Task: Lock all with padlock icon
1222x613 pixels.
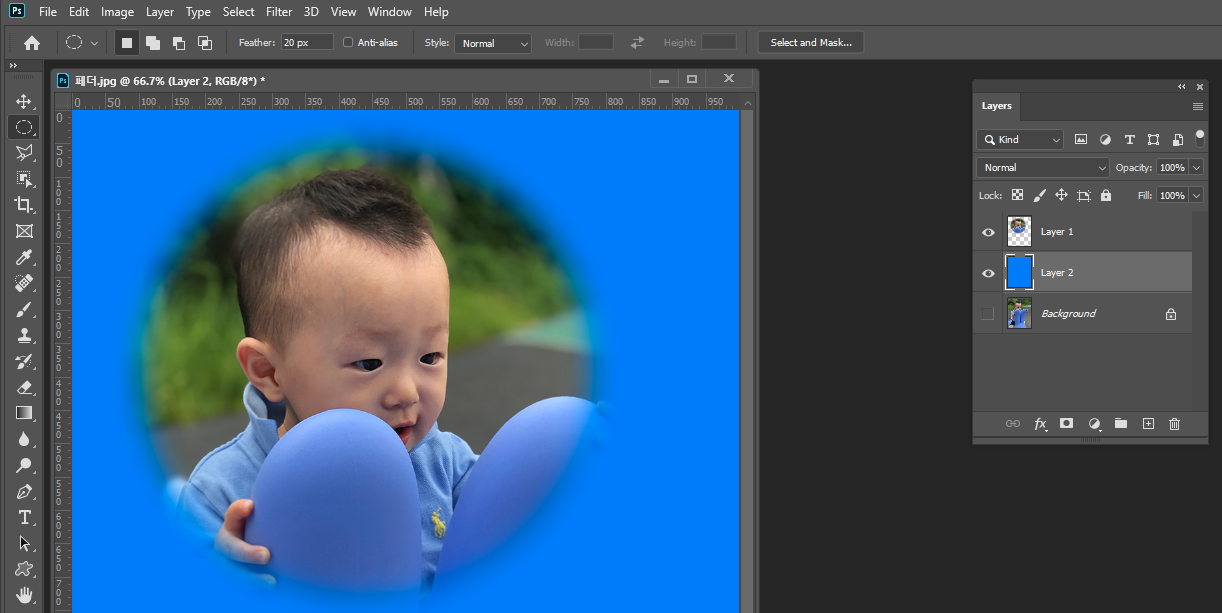Action: [1105, 196]
